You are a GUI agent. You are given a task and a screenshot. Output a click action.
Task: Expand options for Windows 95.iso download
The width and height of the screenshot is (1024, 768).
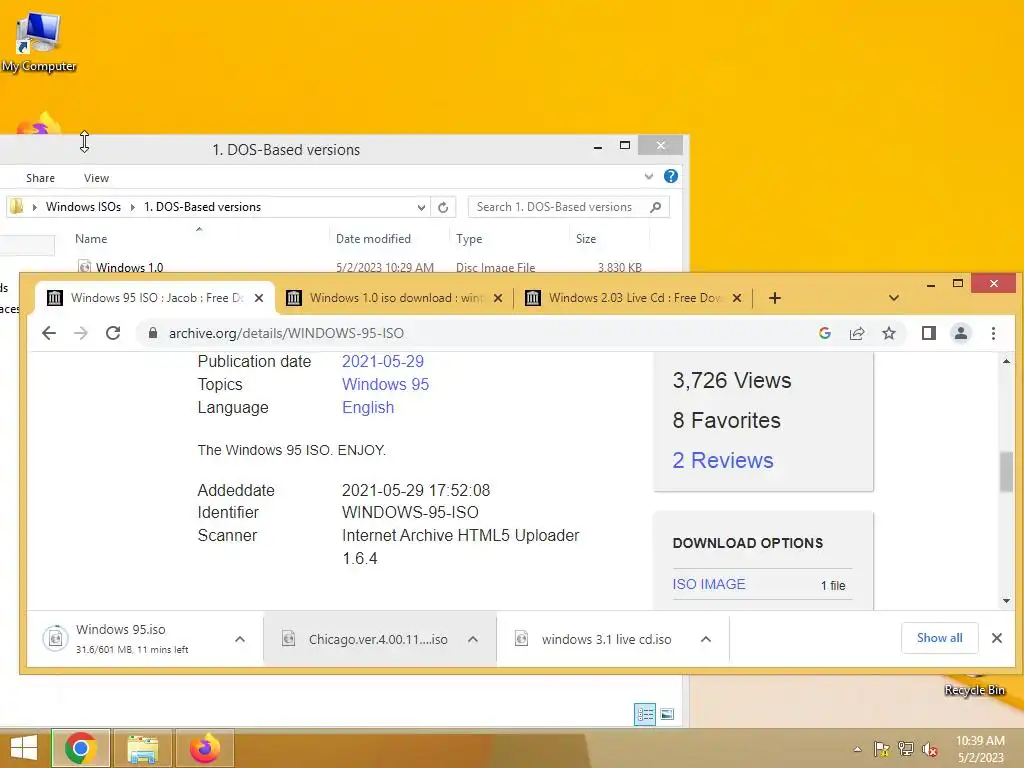pyautogui.click(x=240, y=639)
